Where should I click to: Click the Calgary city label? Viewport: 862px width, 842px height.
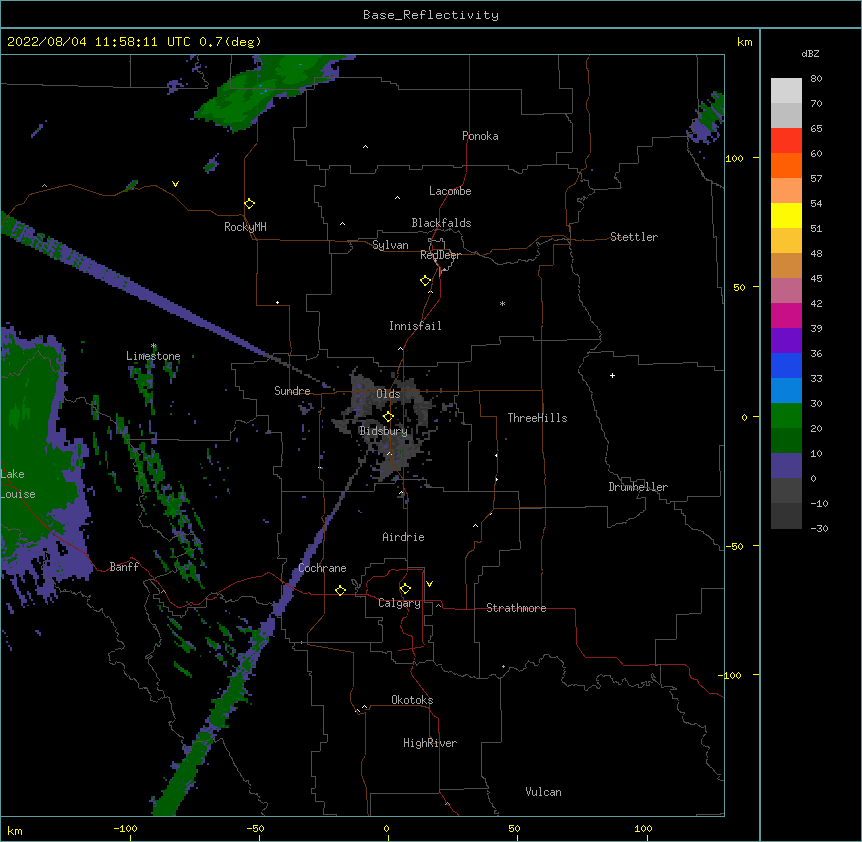tap(399, 603)
